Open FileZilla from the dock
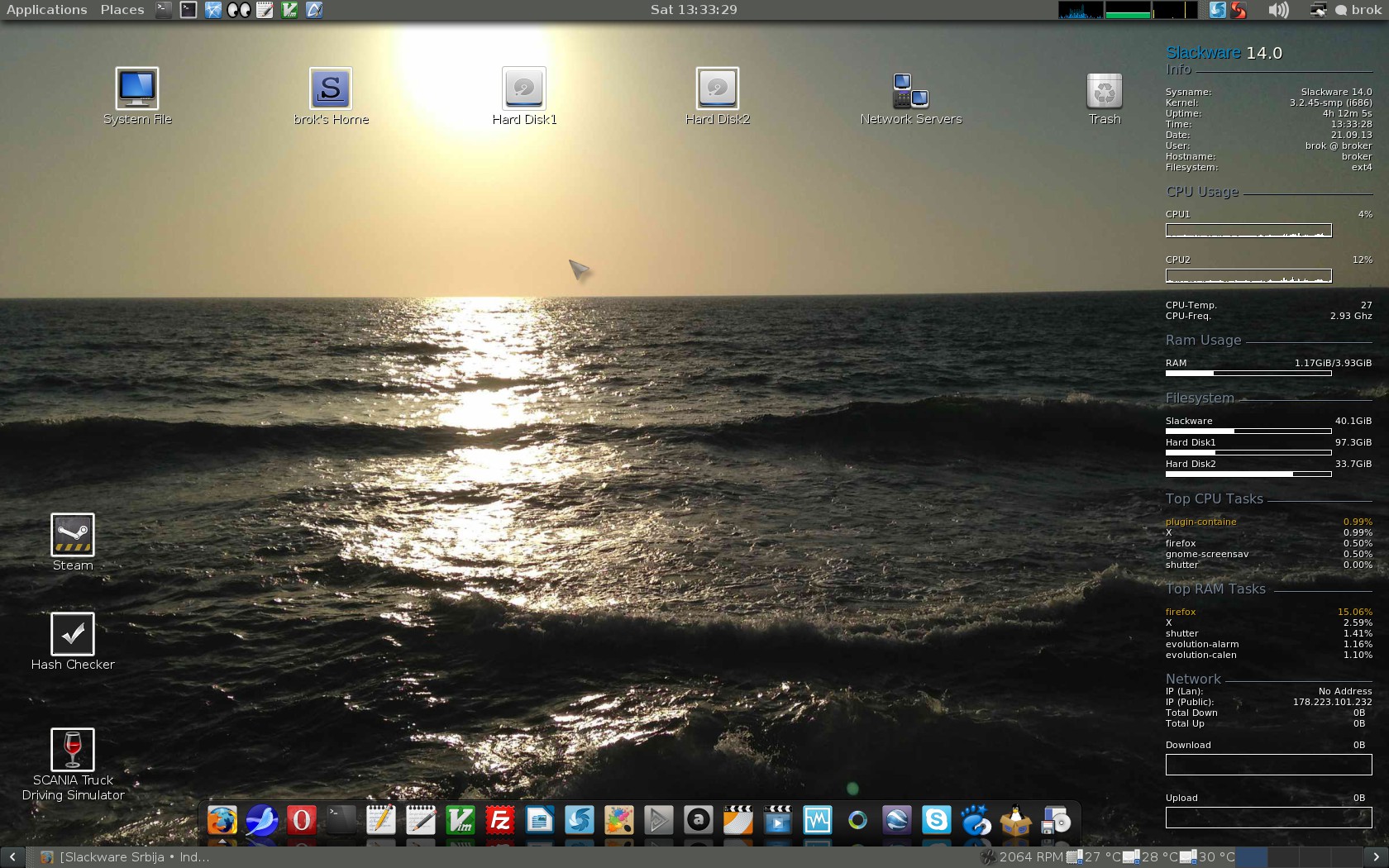The width and height of the screenshot is (1389, 868). pos(499,821)
